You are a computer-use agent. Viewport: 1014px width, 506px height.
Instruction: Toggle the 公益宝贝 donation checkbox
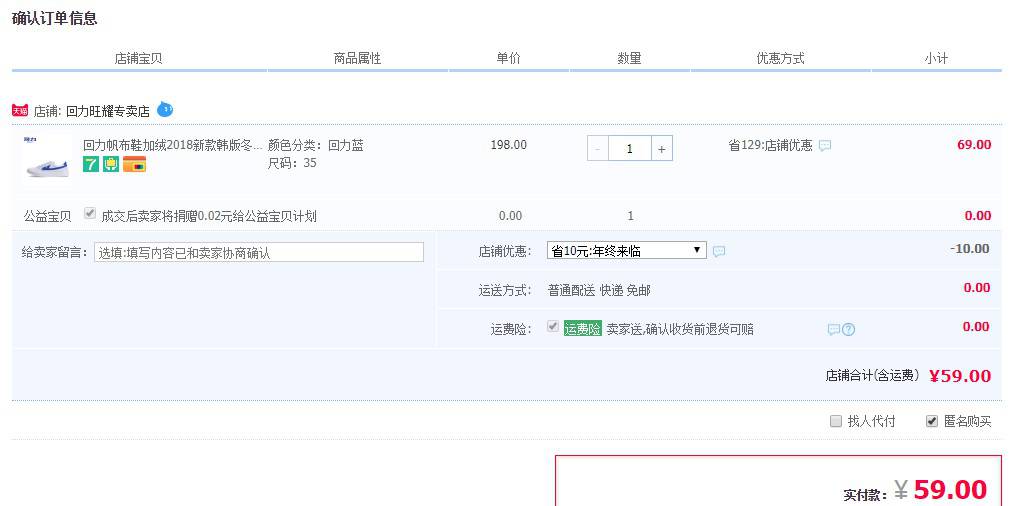pos(90,214)
